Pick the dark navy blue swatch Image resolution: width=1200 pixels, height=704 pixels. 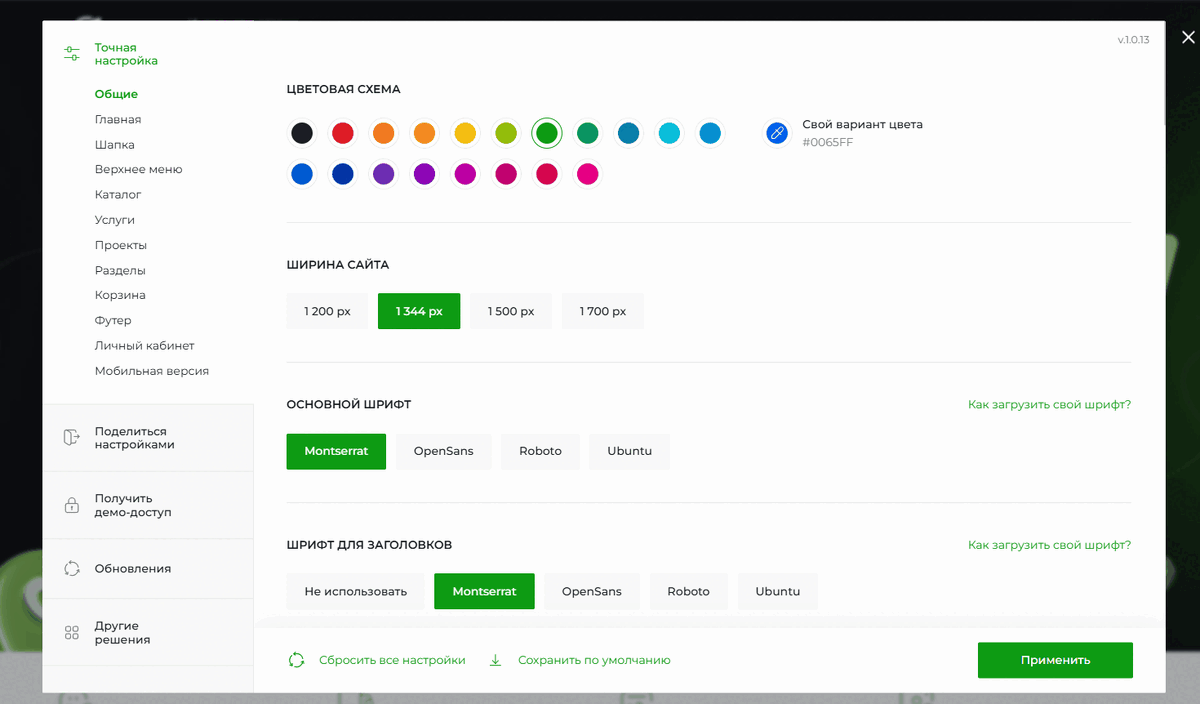pos(343,174)
